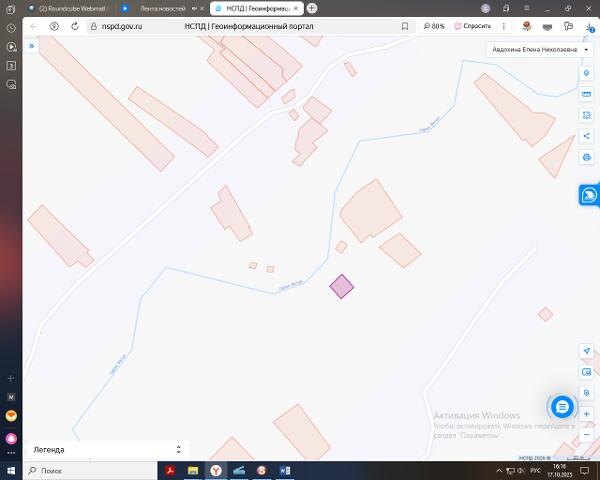Image resolution: width=600 pixels, height=480 pixels.
Task: Click the Yandex home icon beside reload
Action: [54, 26]
